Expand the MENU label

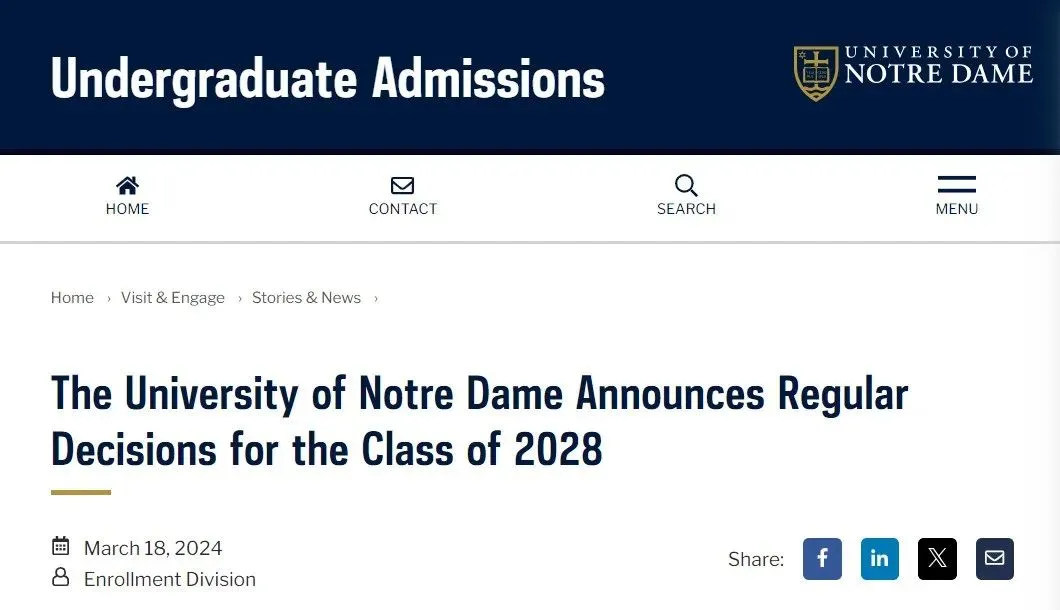(957, 209)
